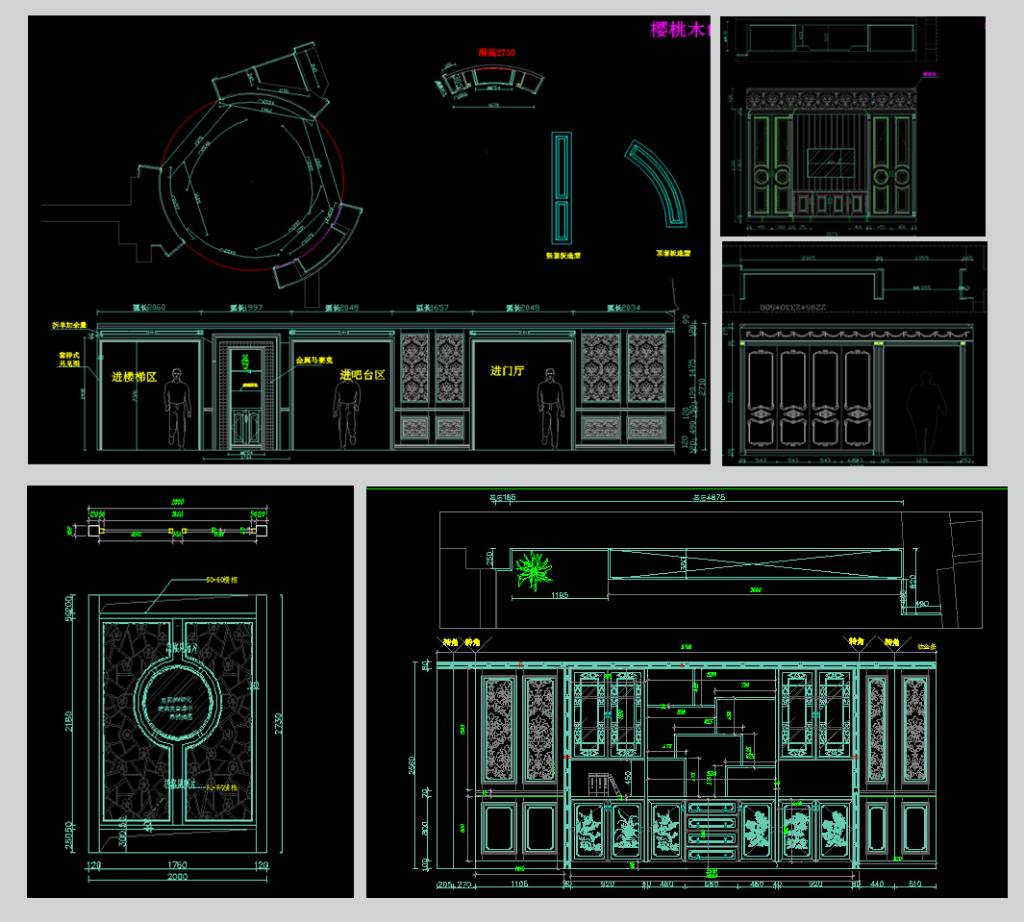Select the label beneath the curved panel outline
The image size is (1024, 922).
click(x=673, y=253)
